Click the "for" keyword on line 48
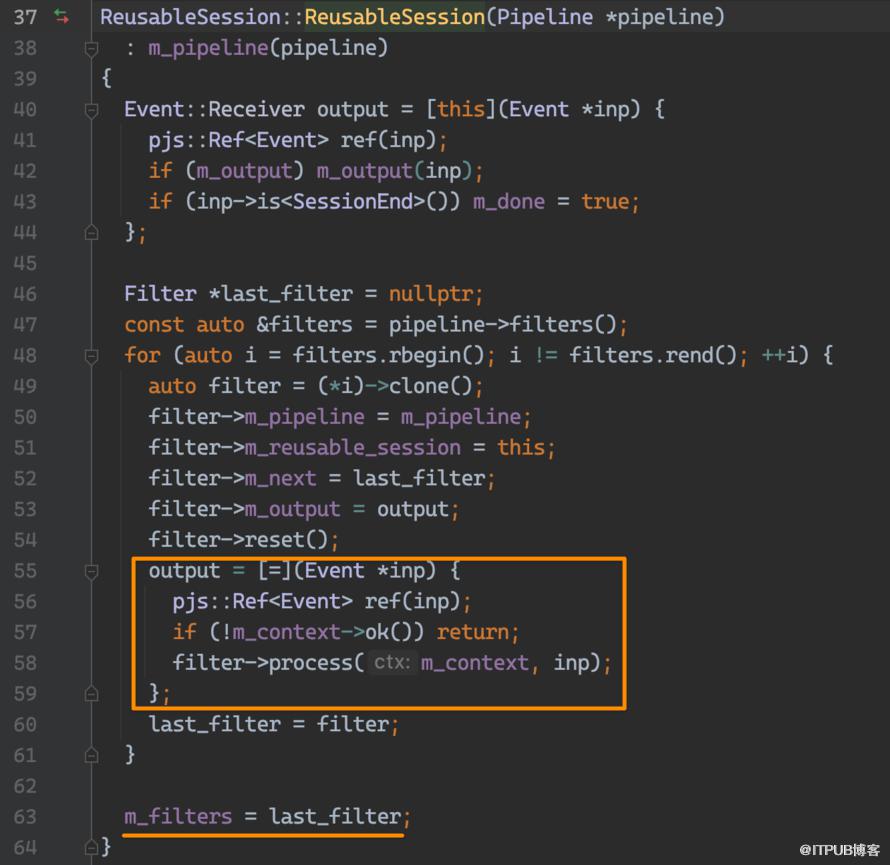This screenshot has height=865, width=890. click(142, 355)
